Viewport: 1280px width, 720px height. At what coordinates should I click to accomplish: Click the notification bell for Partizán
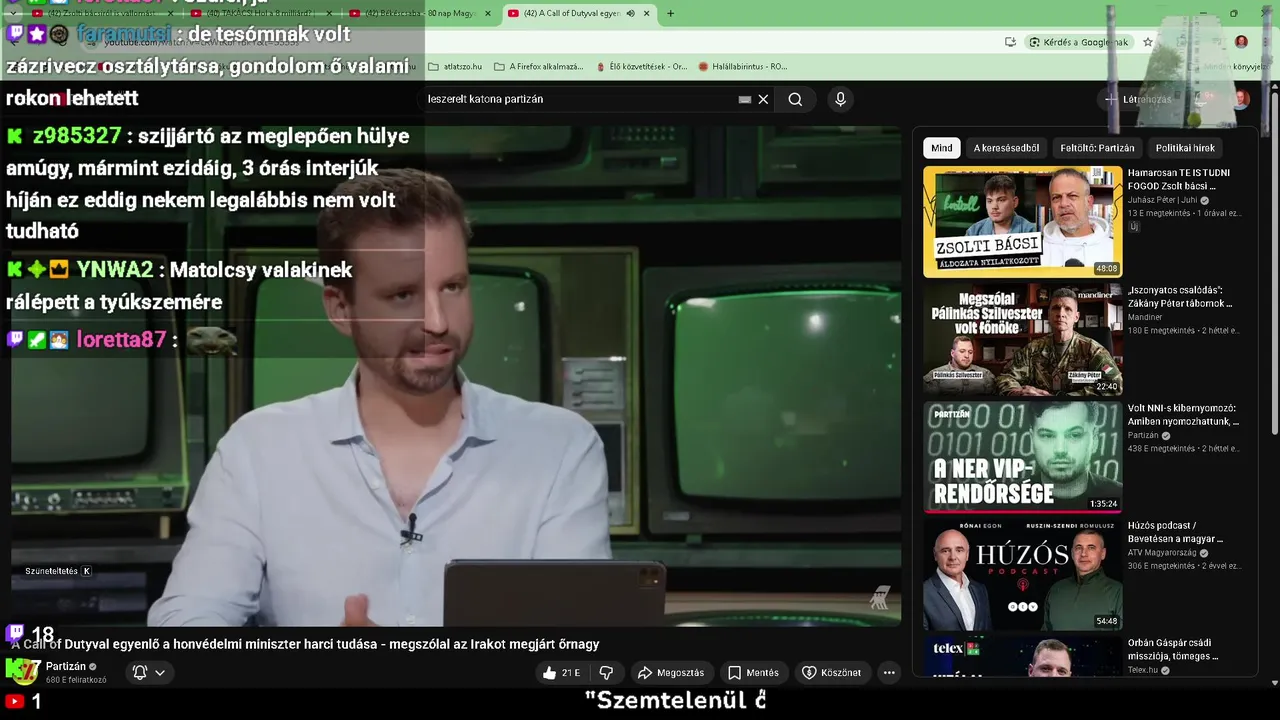tap(140, 673)
